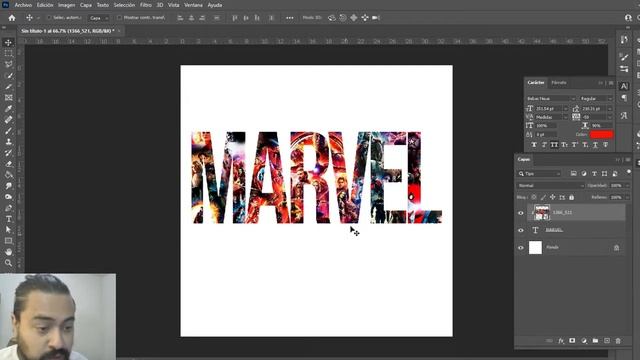This screenshot has height=360, width=640.
Task: Hide the Fondo background layer
Action: tap(520, 247)
